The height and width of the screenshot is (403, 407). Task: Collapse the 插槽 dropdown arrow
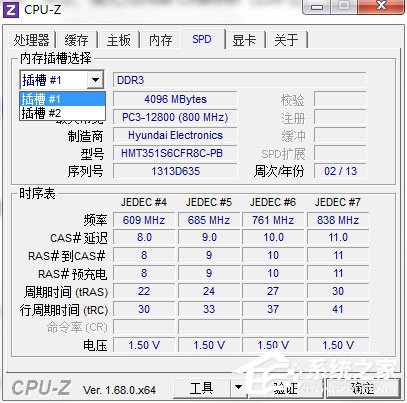[95, 80]
